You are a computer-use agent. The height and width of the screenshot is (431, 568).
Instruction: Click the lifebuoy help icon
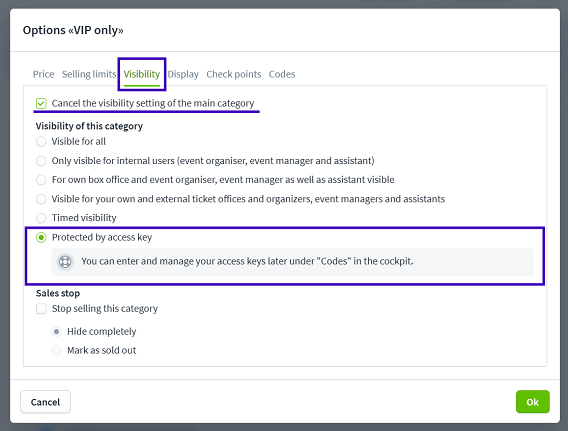tap(65, 261)
